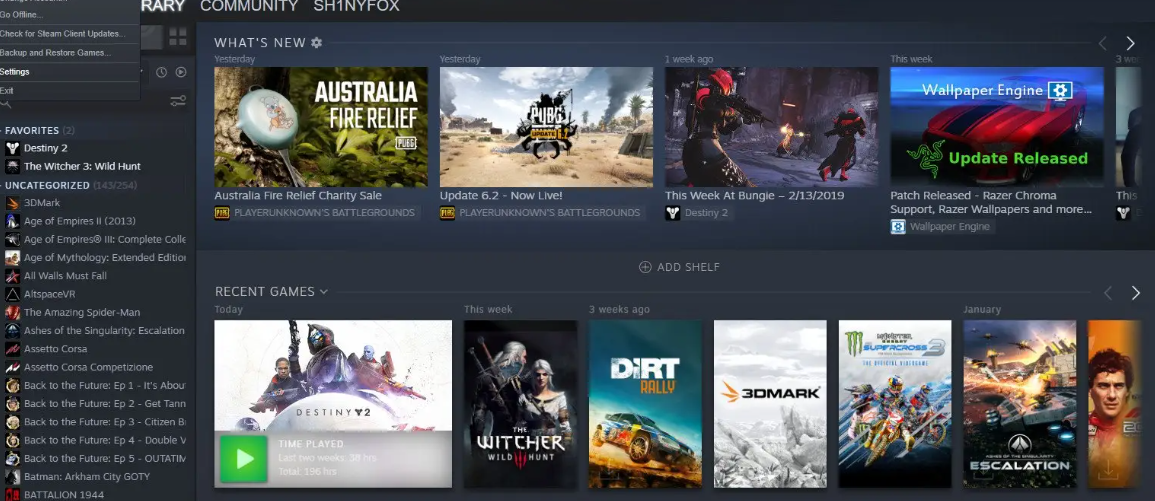Click the BATTALION 1944 list icon

pyautogui.click(x=13, y=494)
